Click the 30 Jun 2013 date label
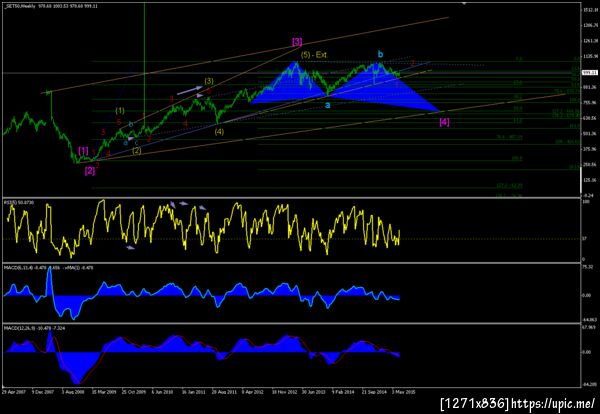600x414 pixels. click(x=313, y=391)
